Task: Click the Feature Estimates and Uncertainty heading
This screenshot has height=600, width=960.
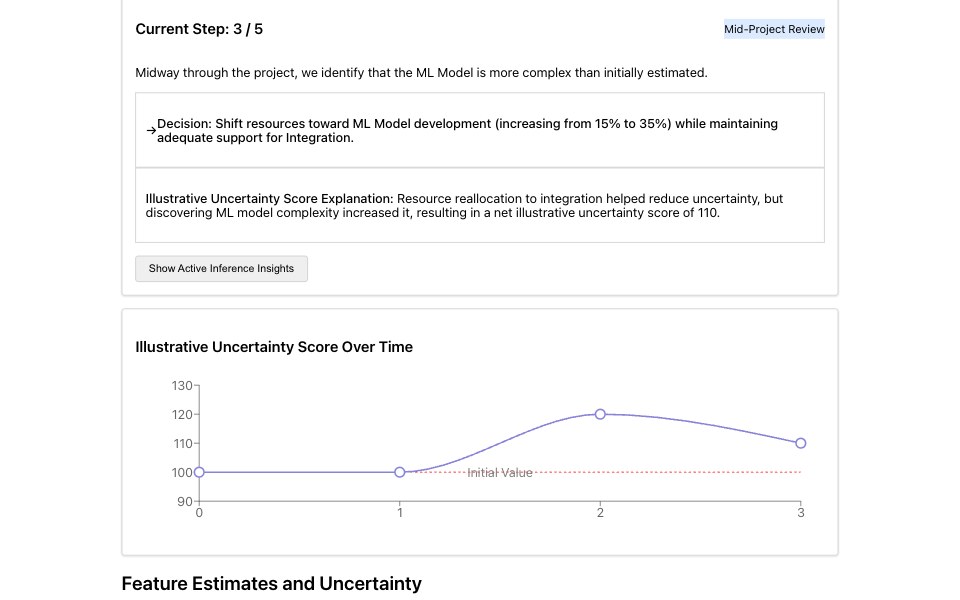Action: coord(271,583)
